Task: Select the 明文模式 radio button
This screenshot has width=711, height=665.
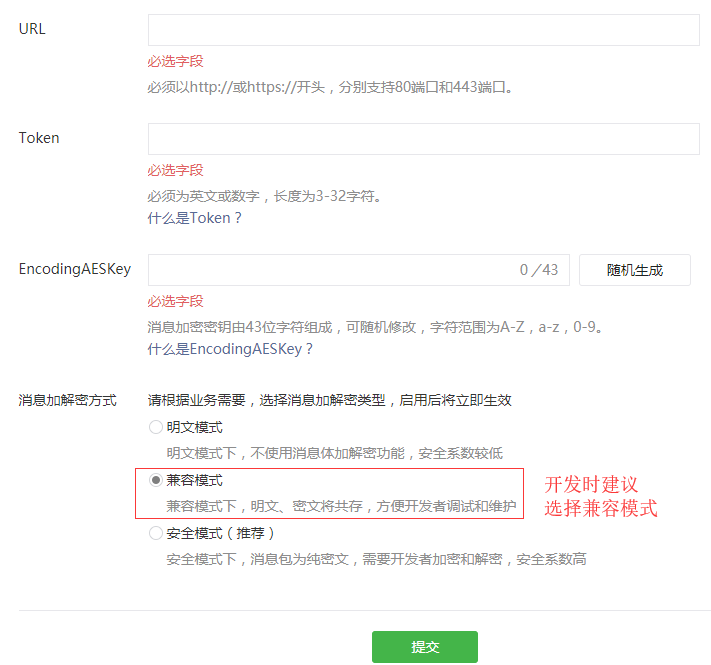Action: click(155, 427)
